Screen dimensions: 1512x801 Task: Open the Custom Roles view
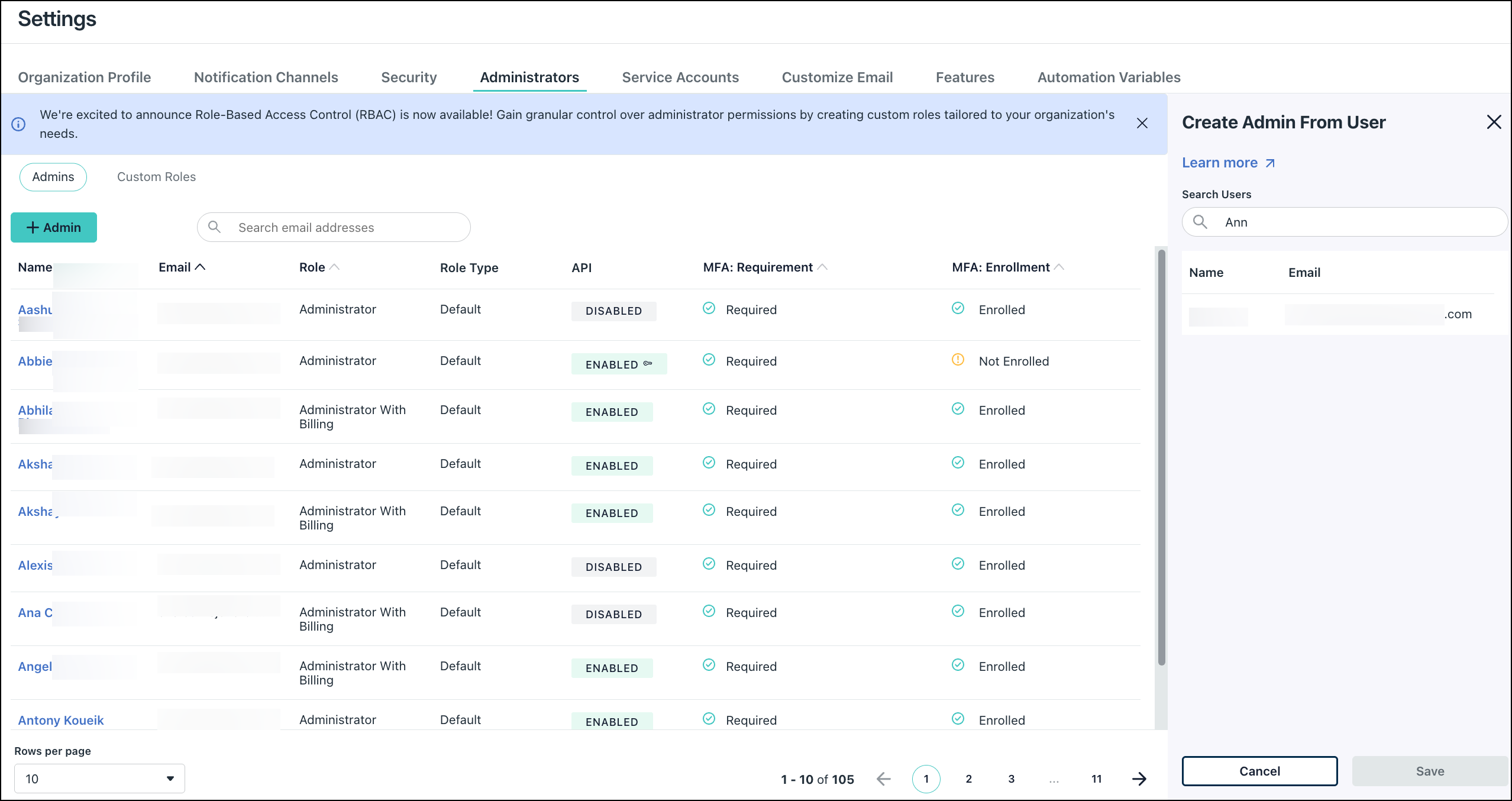coord(156,176)
